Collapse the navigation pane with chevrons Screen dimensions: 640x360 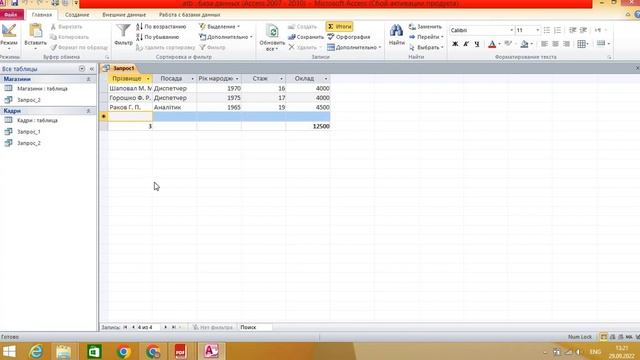coord(91,69)
